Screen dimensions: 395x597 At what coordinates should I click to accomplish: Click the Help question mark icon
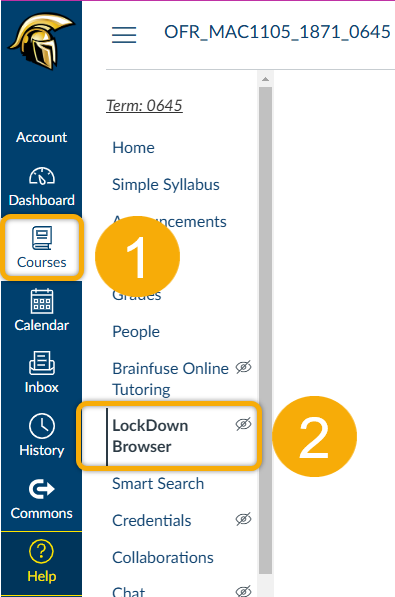tap(42, 551)
